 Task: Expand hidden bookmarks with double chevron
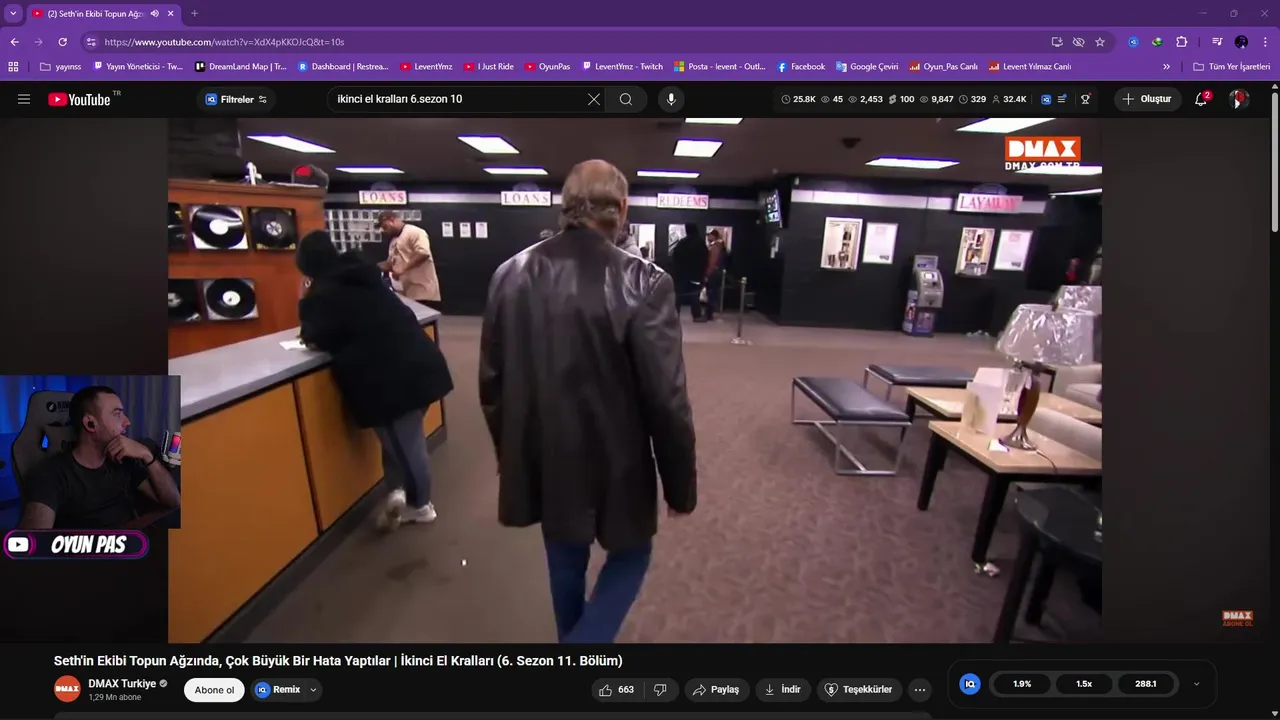click(1166, 67)
